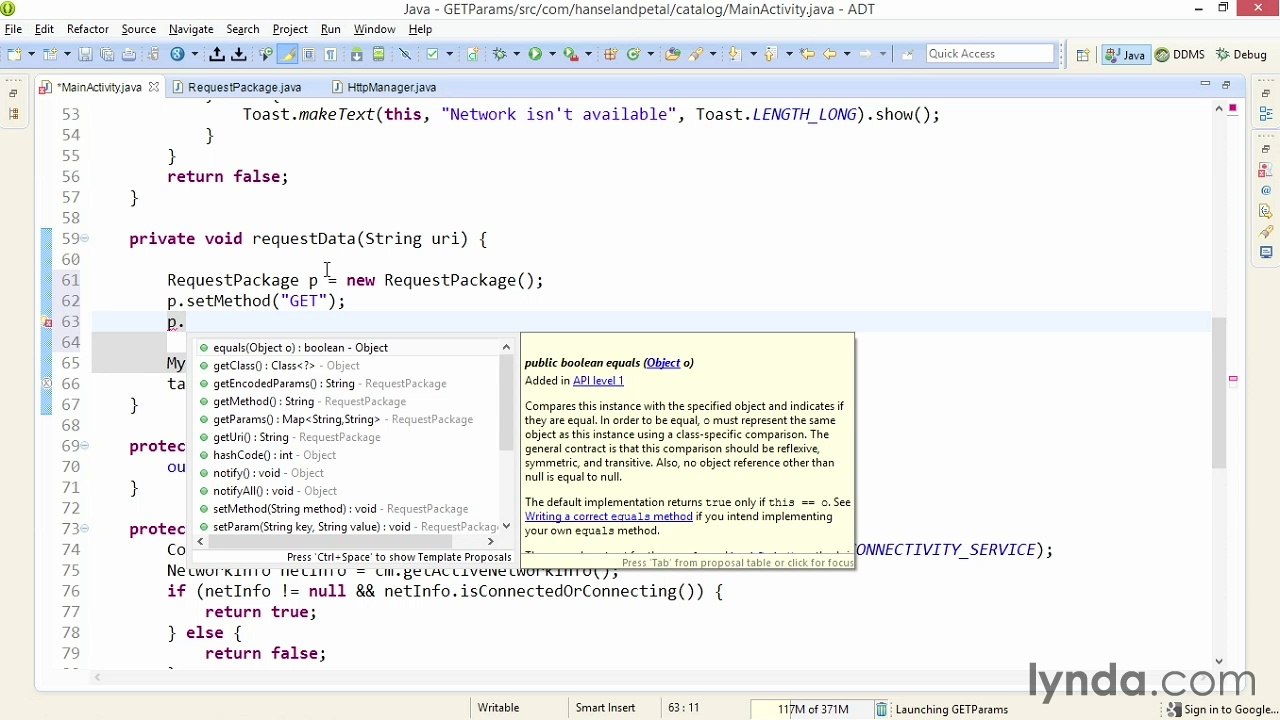Image resolution: width=1280 pixels, height=720 pixels.
Task: Click the Back navigation arrow in toolbar
Action: click(x=829, y=54)
